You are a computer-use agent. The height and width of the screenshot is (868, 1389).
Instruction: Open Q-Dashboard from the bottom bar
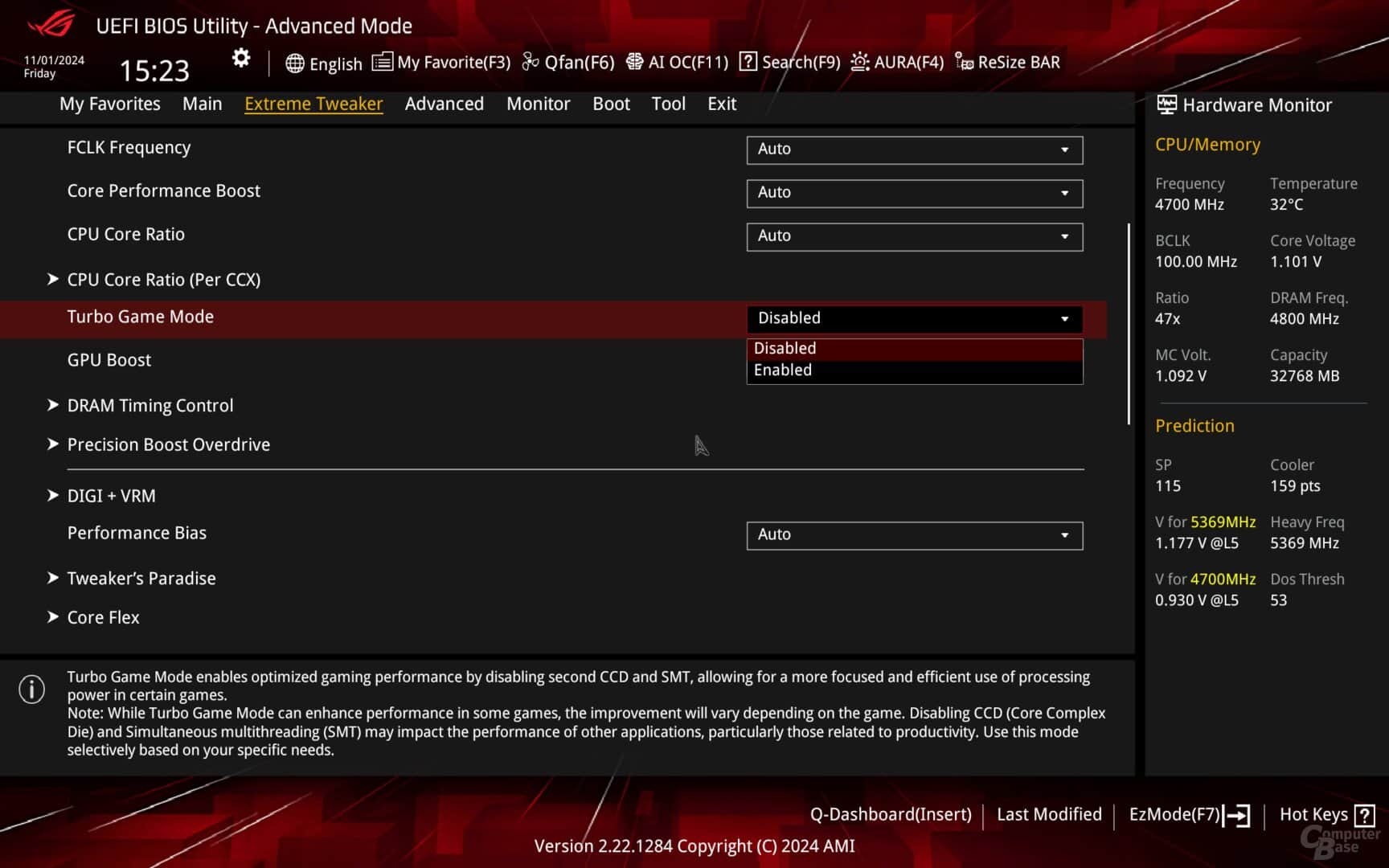click(892, 814)
